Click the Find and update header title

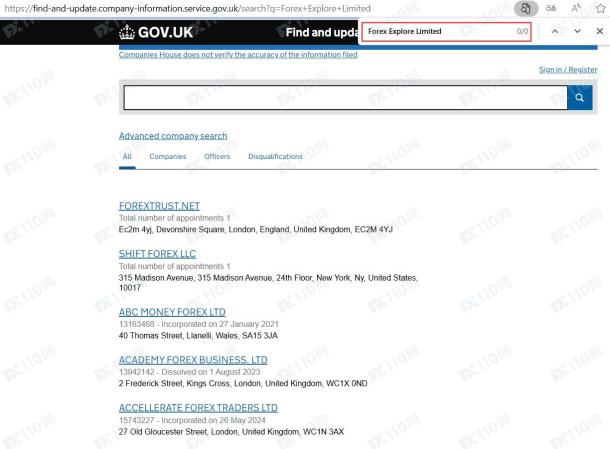click(321, 33)
